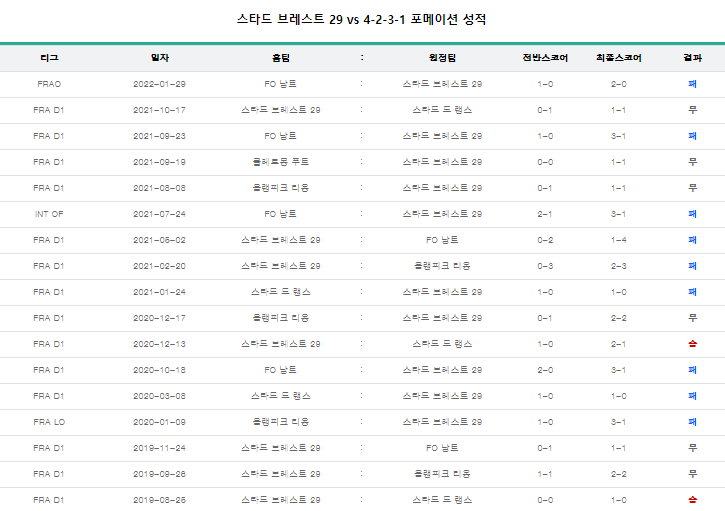Viewport: 725px width, 511px height.
Task: Click the date 2021-07-24
Action: point(160,214)
